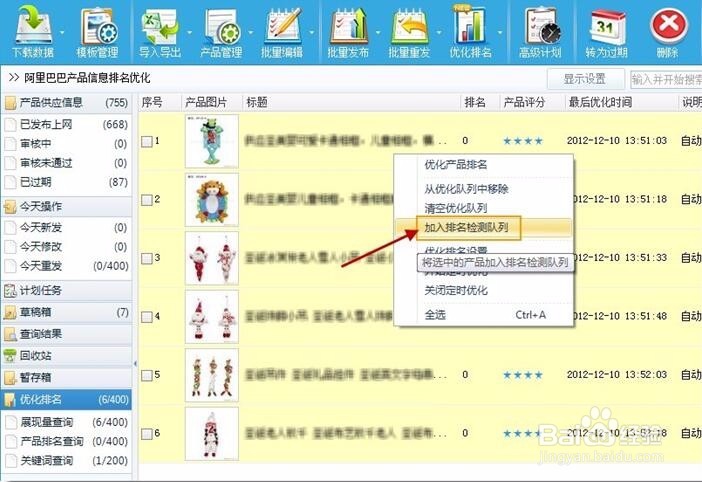Select 今天修改 in sidebar
The width and height of the screenshot is (702, 482).
[x=66, y=247]
